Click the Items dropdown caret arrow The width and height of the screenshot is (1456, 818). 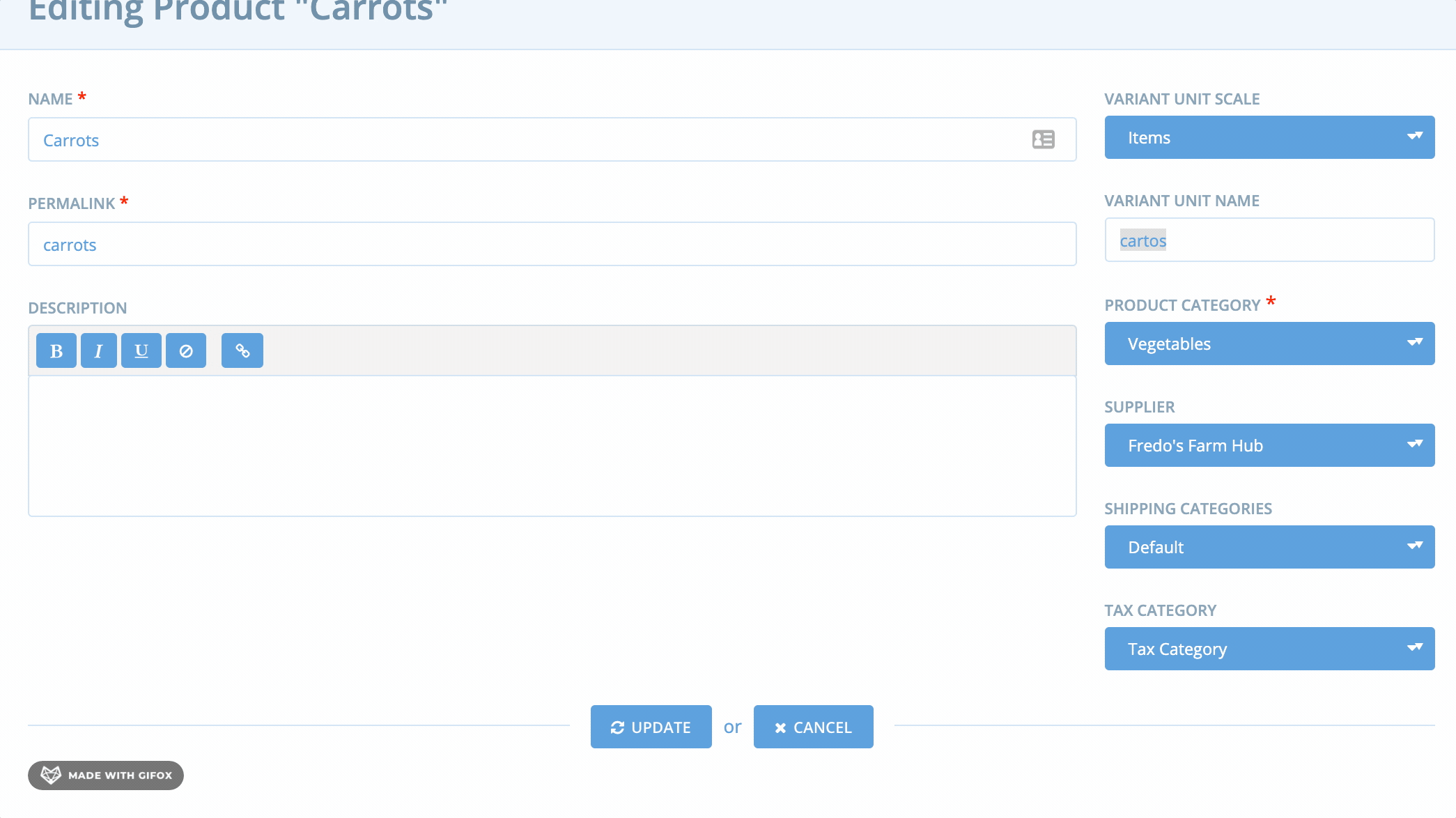point(1414,137)
